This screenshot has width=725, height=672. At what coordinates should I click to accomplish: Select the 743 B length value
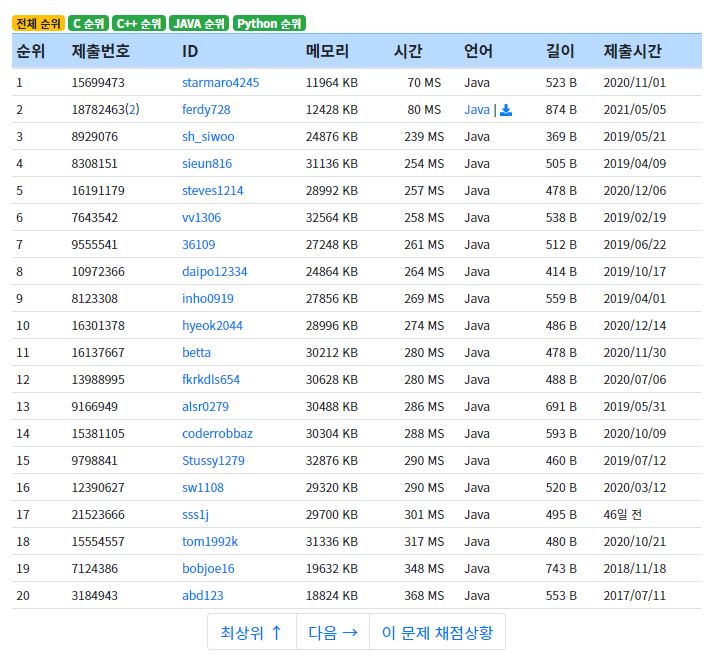tap(561, 569)
